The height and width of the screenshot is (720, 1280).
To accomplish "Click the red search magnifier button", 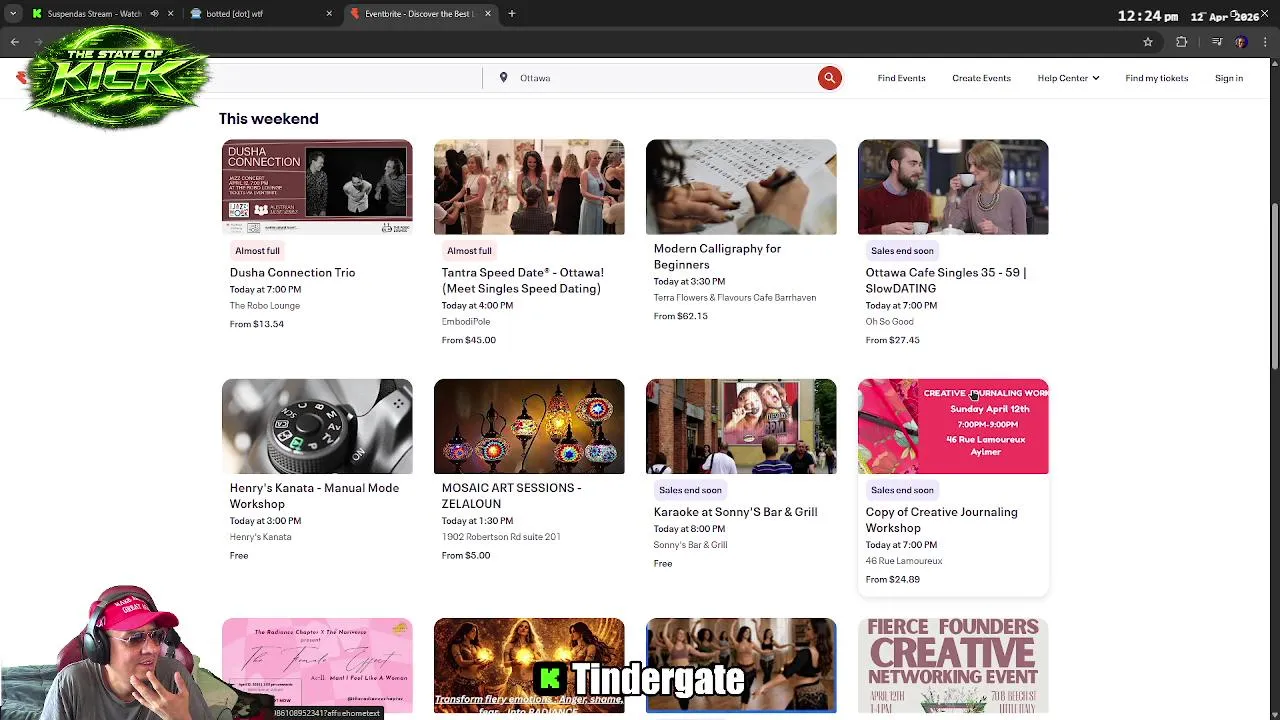I will 829,78.
